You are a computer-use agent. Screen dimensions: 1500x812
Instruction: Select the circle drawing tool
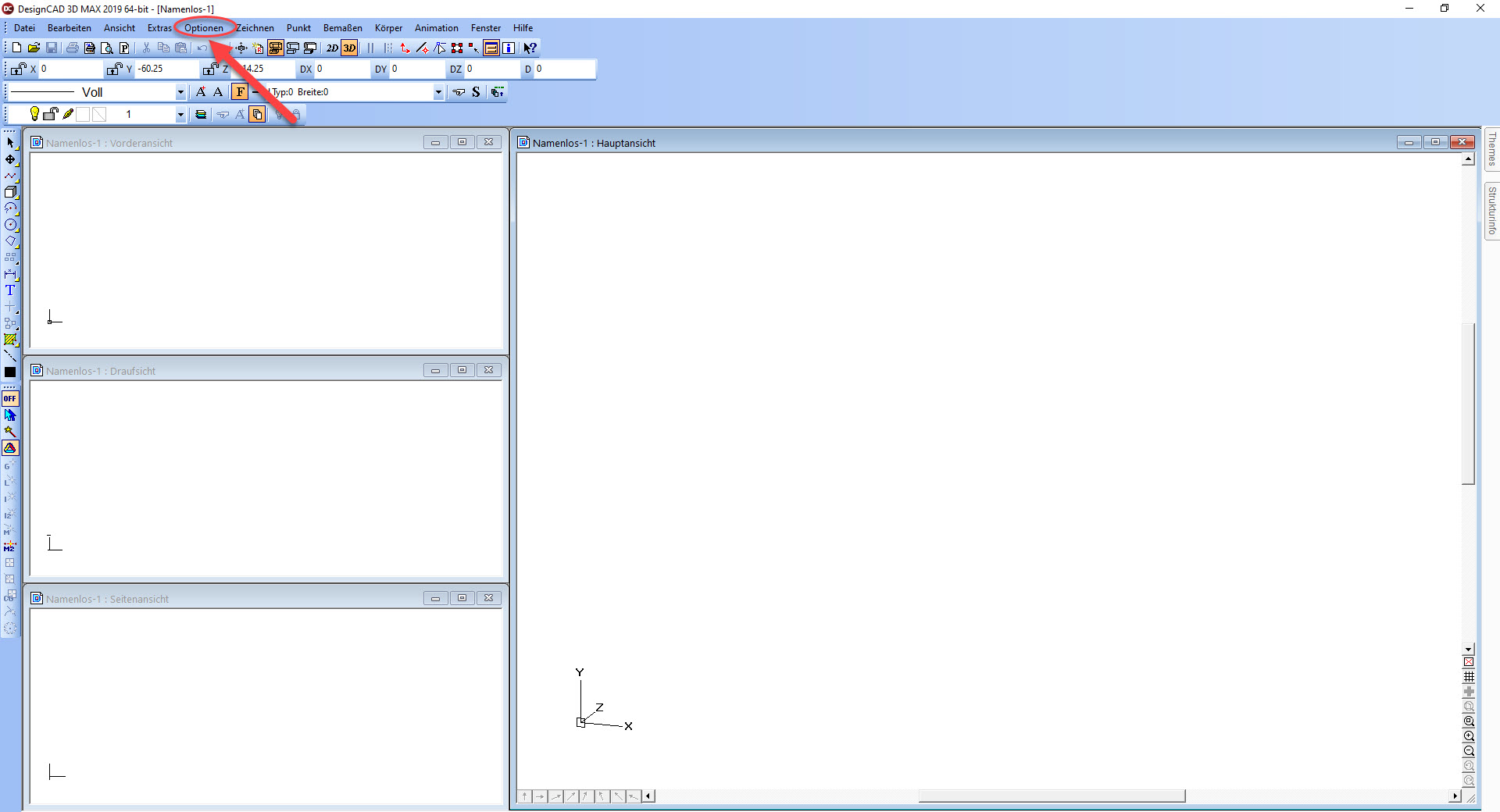point(10,225)
